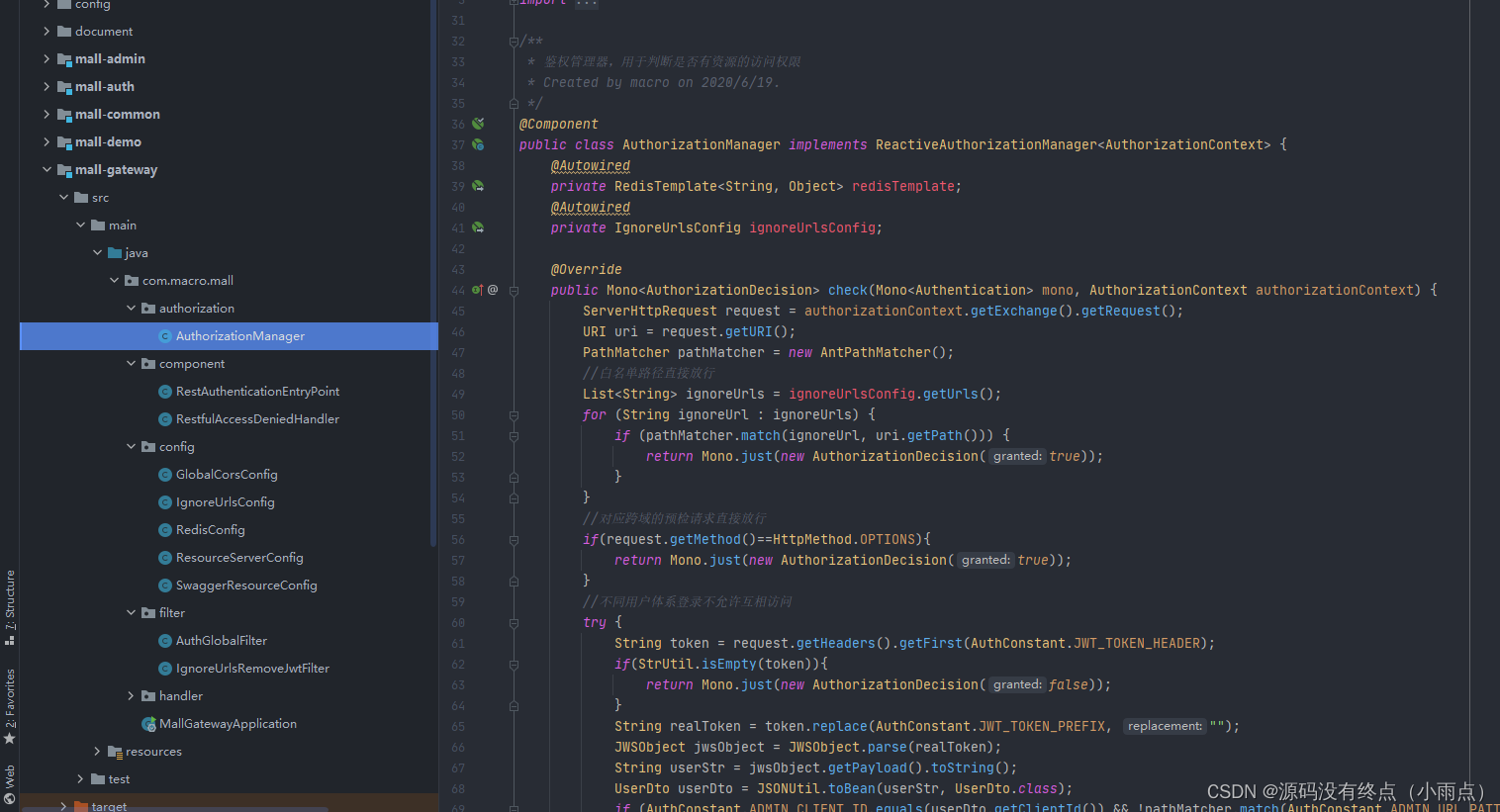Click autowired gutter icon at line 39

pyautogui.click(x=478, y=186)
